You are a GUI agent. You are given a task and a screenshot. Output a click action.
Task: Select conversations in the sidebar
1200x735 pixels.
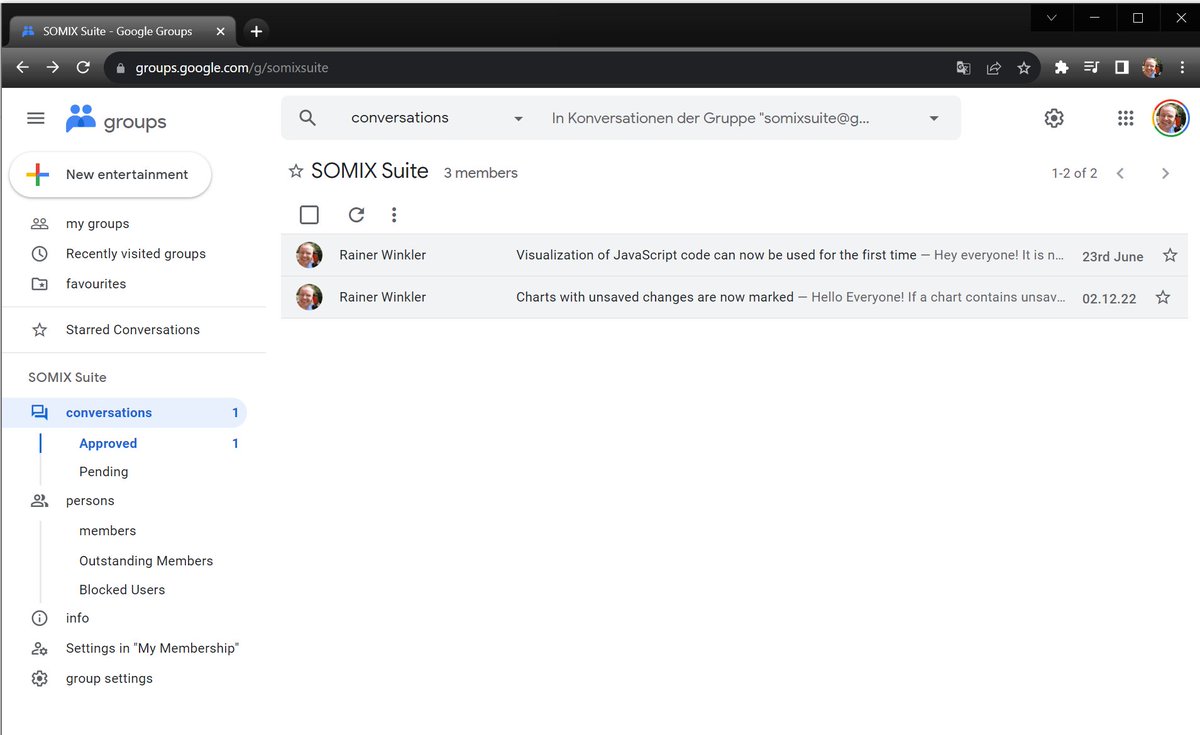click(x=124, y=412)
